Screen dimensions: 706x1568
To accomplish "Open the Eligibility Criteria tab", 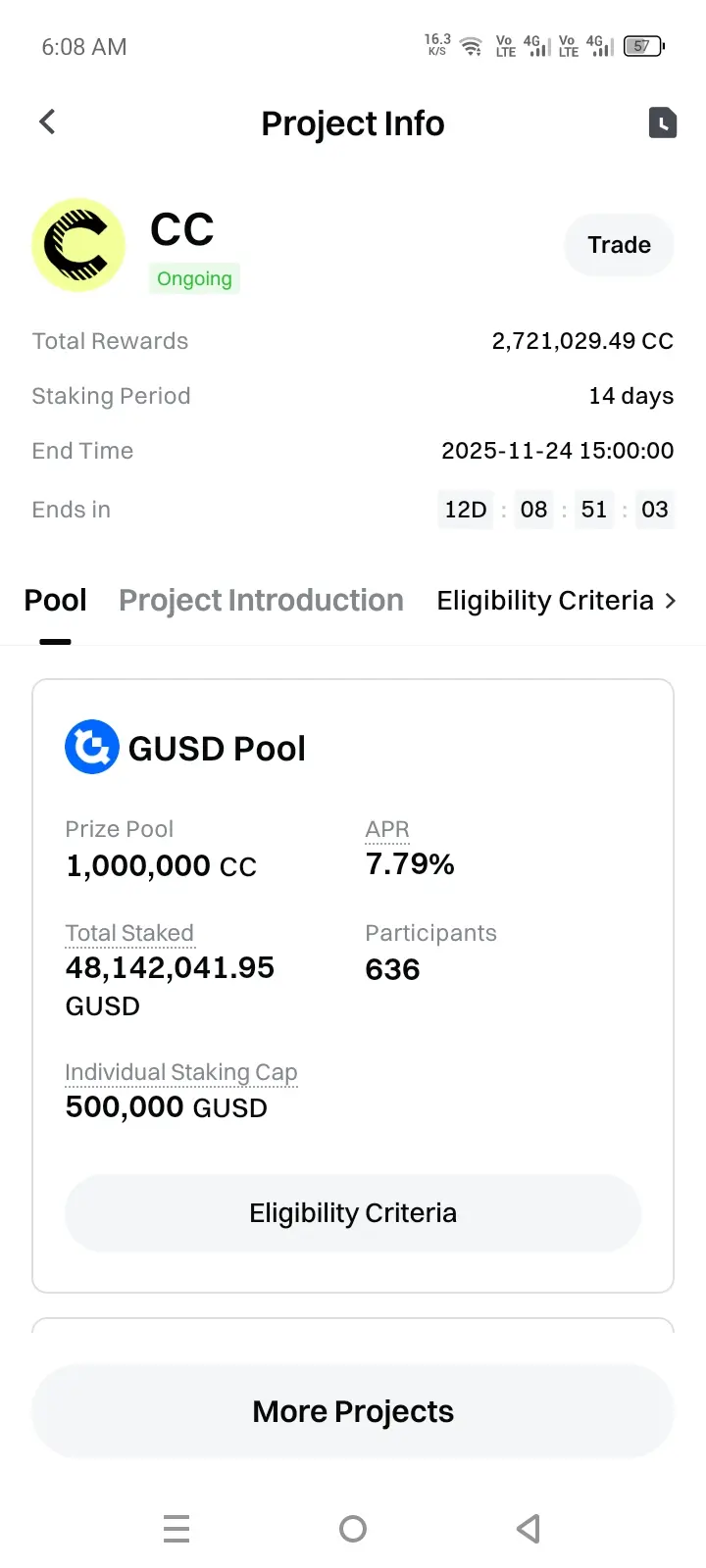I will pos(544,601).
